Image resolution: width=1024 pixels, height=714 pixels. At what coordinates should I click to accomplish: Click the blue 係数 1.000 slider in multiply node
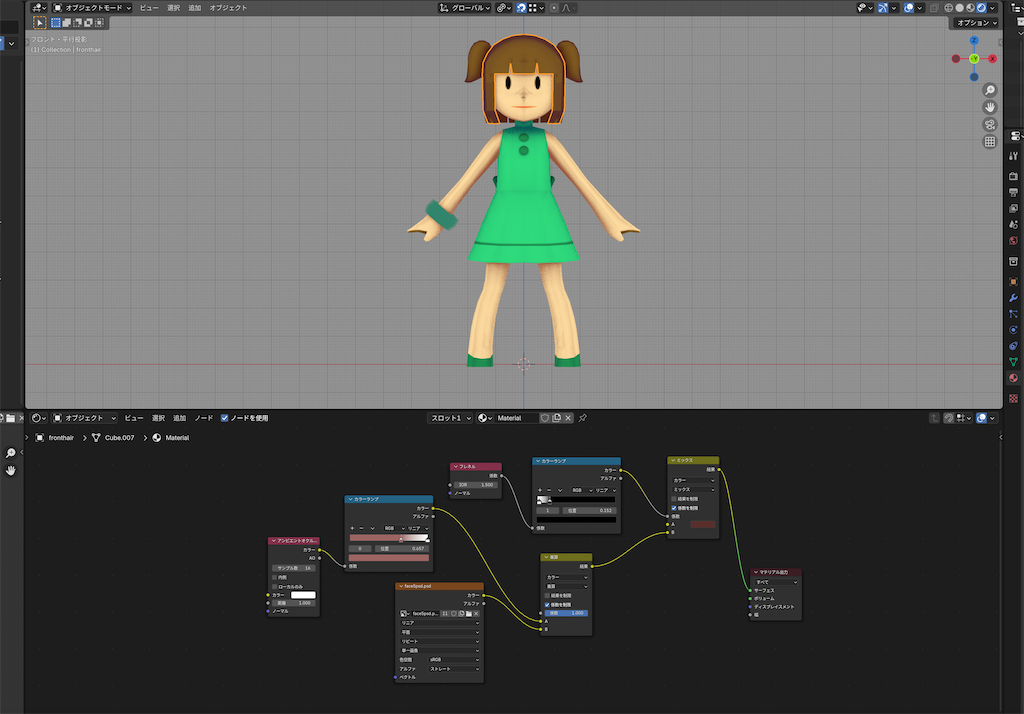coord(566,613)
